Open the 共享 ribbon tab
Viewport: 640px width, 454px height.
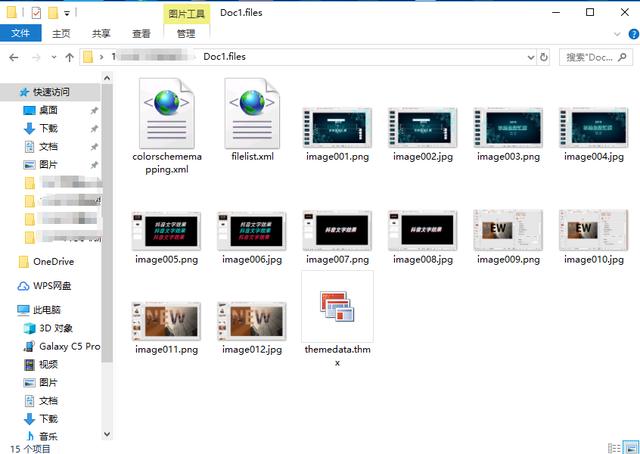(101, 33)
